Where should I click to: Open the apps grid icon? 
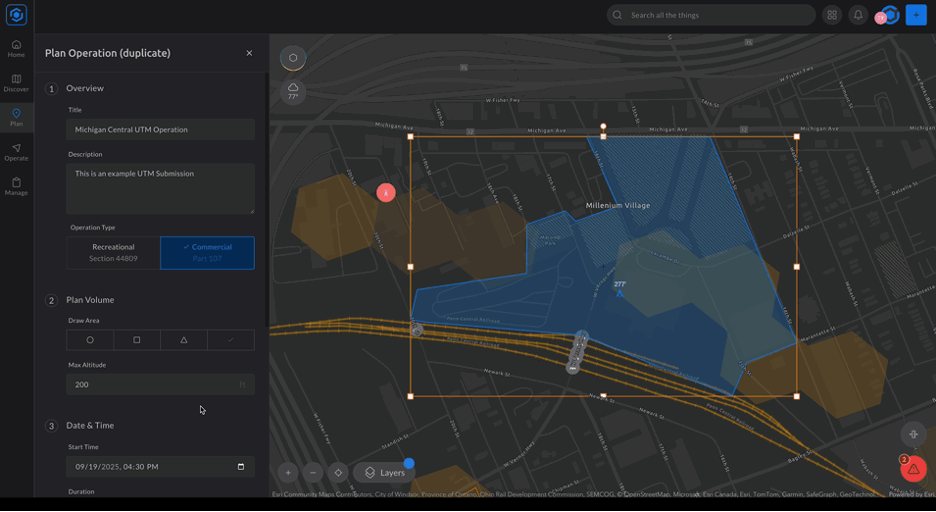(x=832, y=15)
